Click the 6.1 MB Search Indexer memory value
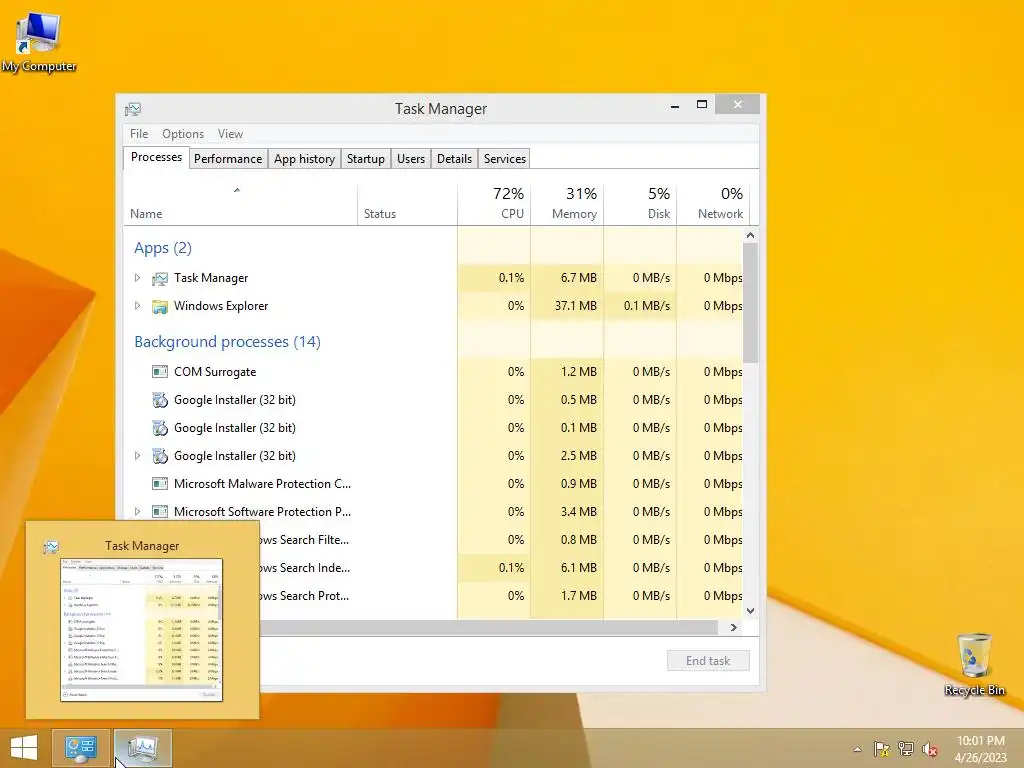This screenshot has height=768, width=1024. (579, 568)
